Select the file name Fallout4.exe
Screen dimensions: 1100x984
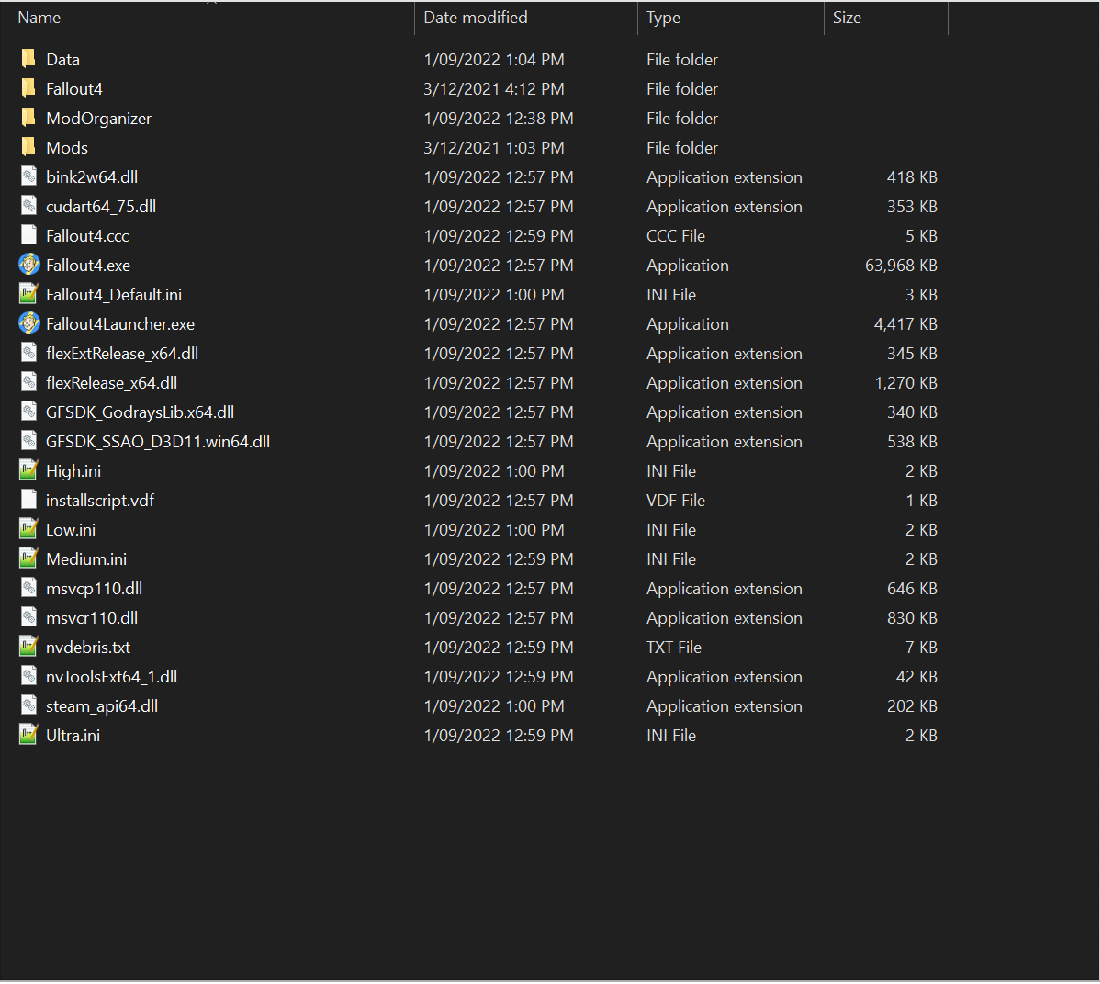88,266
